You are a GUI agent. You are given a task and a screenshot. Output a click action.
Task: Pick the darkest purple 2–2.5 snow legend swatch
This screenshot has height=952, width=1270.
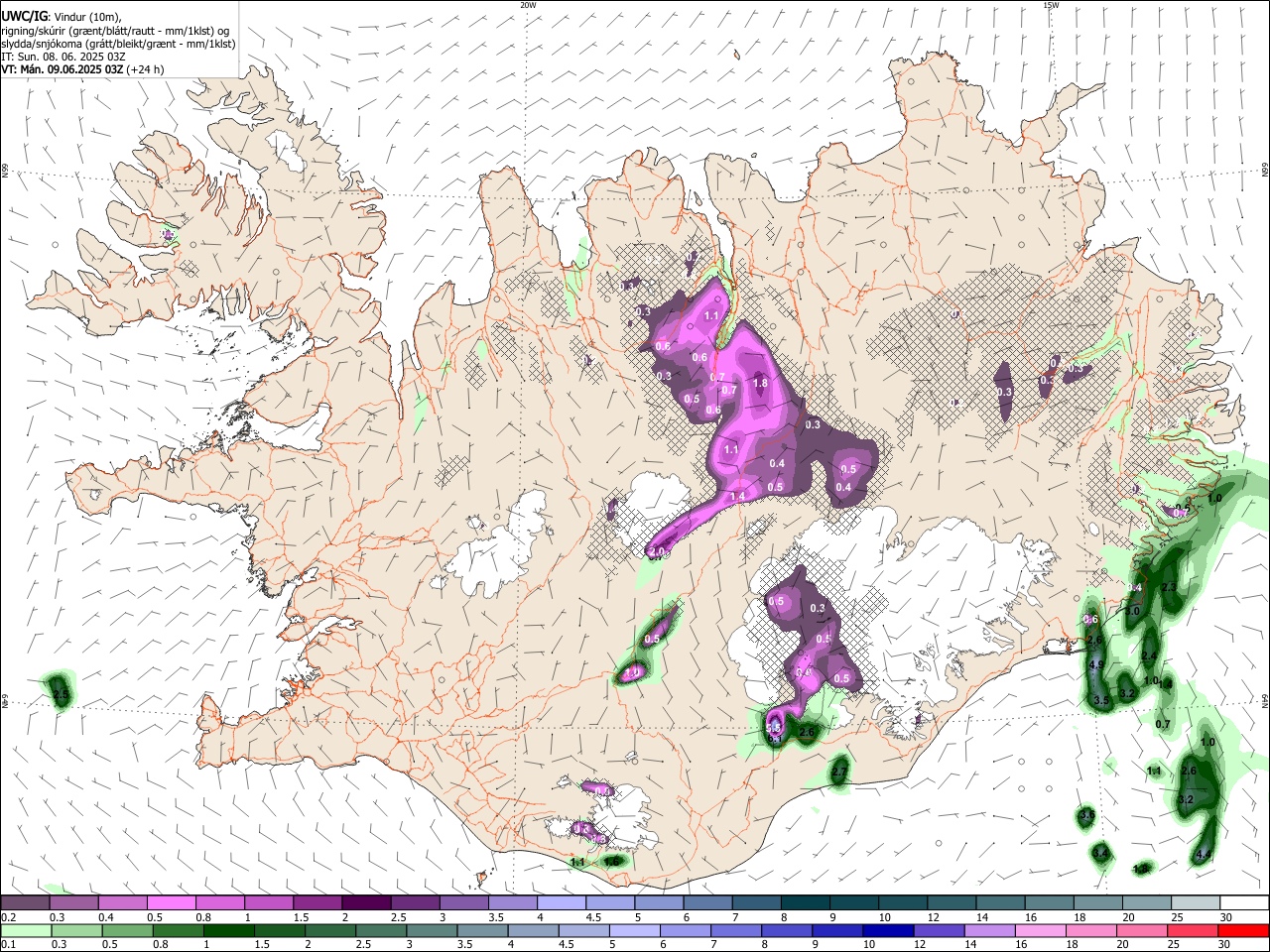tap(366, 902)
